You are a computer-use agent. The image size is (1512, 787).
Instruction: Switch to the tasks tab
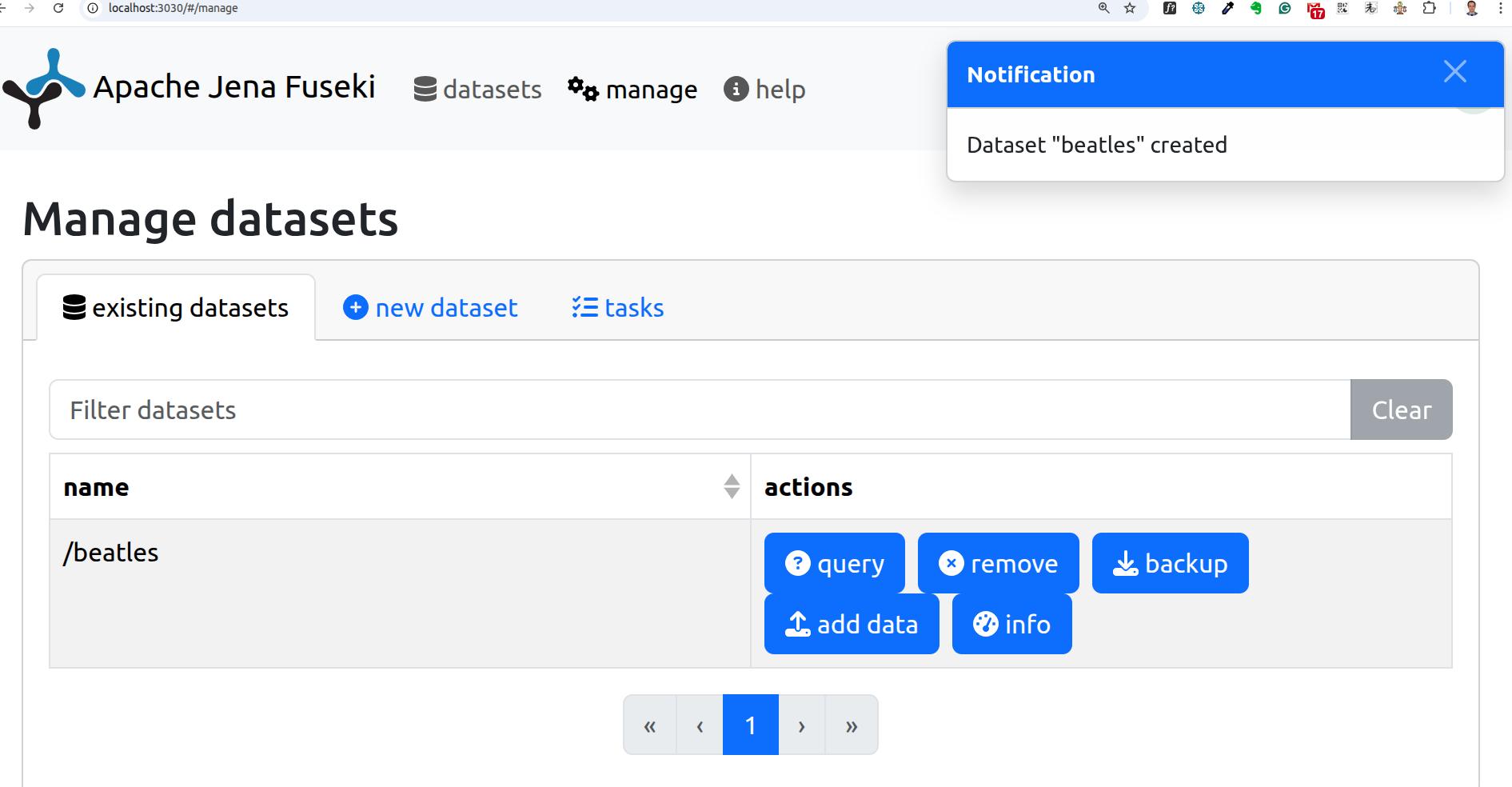(618, 308)
